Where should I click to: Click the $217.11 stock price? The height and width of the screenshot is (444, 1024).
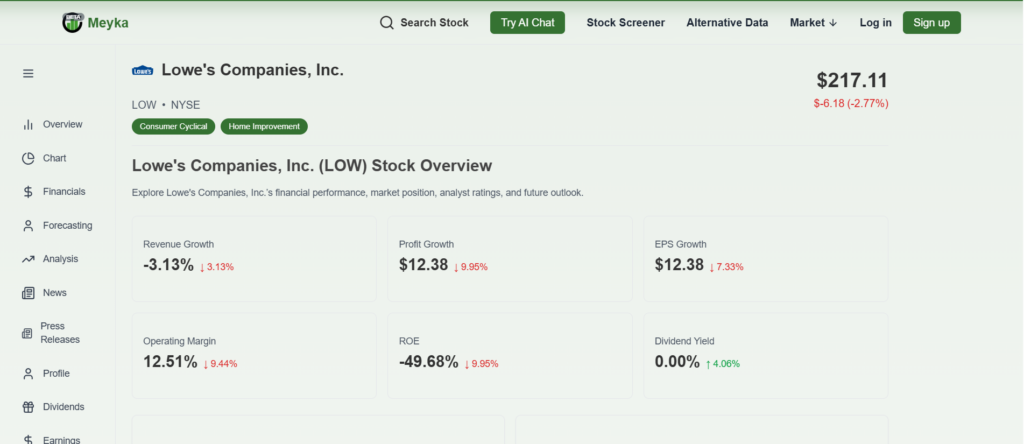point(852,81)
